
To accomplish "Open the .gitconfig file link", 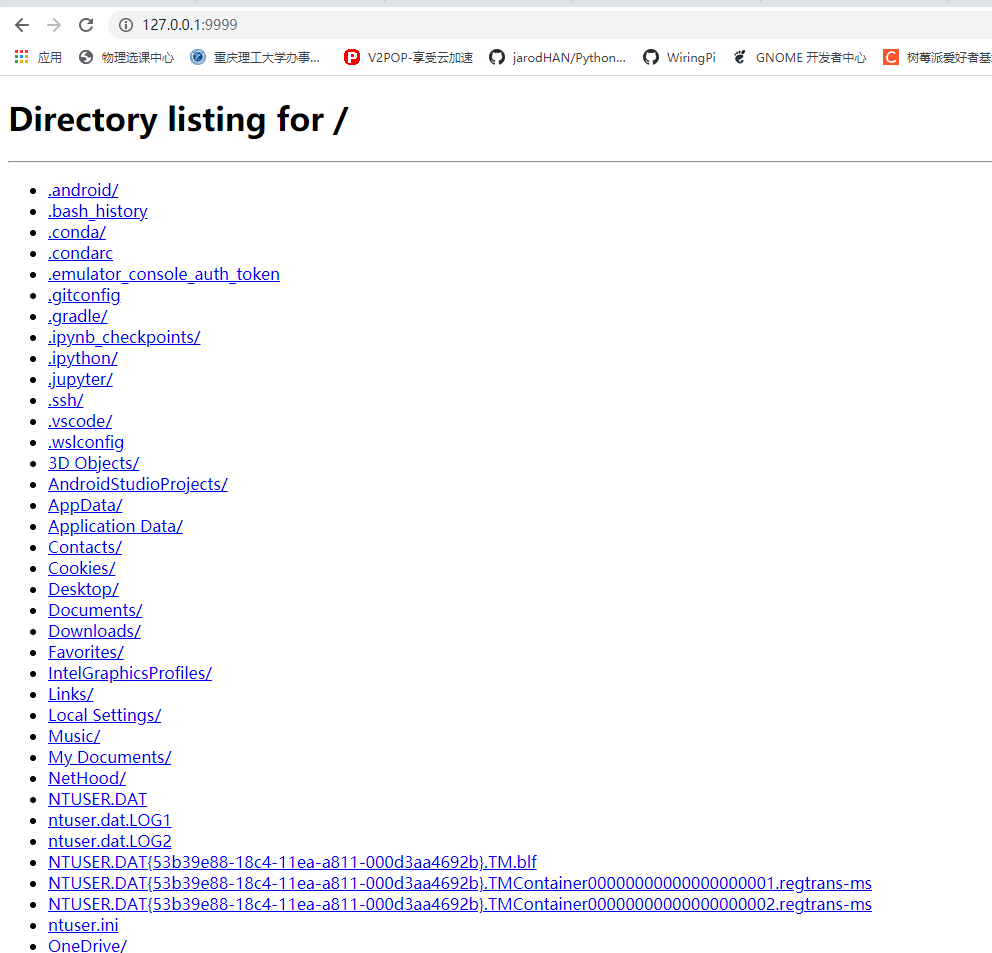I will 84,296.
